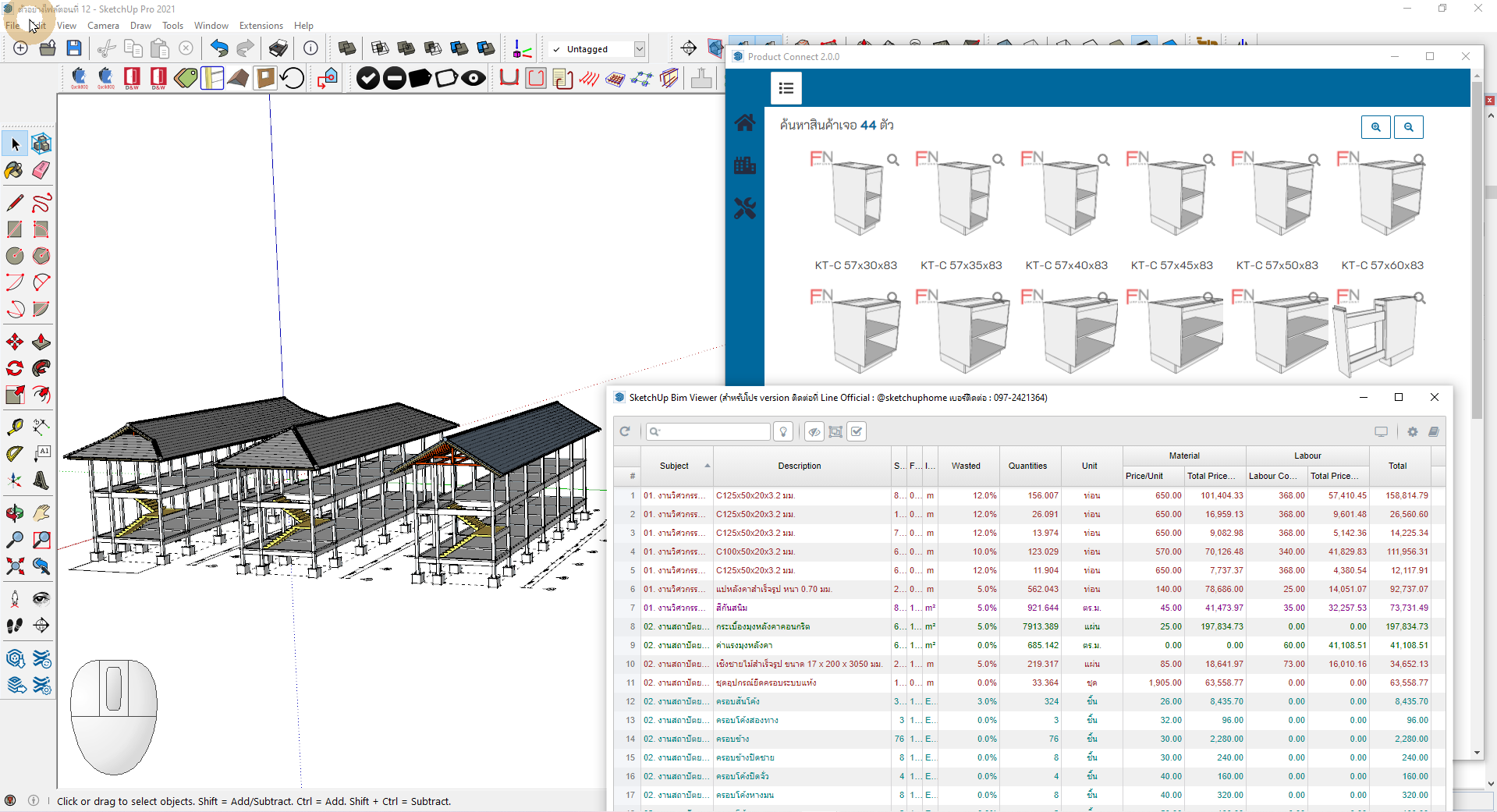Toggle the Look Around eye tool
The width and height of the screenshot is (1497, 812).
point(41,599)
